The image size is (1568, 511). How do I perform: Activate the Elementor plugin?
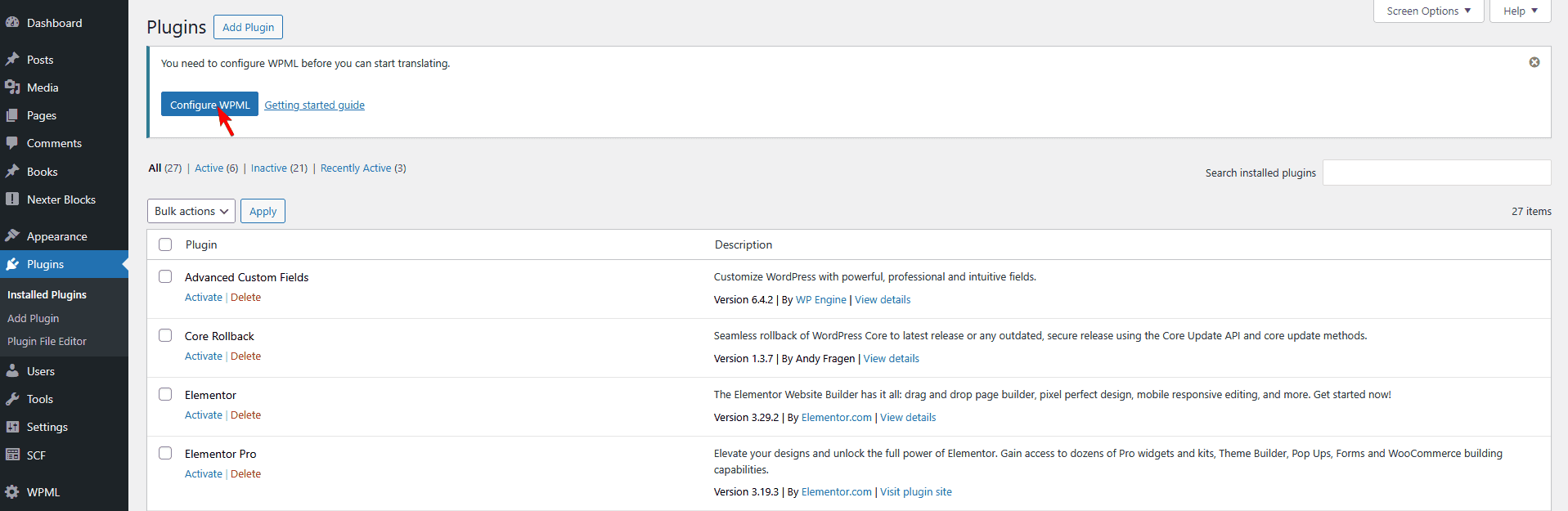pyautogui.click(x=204, y=415)
